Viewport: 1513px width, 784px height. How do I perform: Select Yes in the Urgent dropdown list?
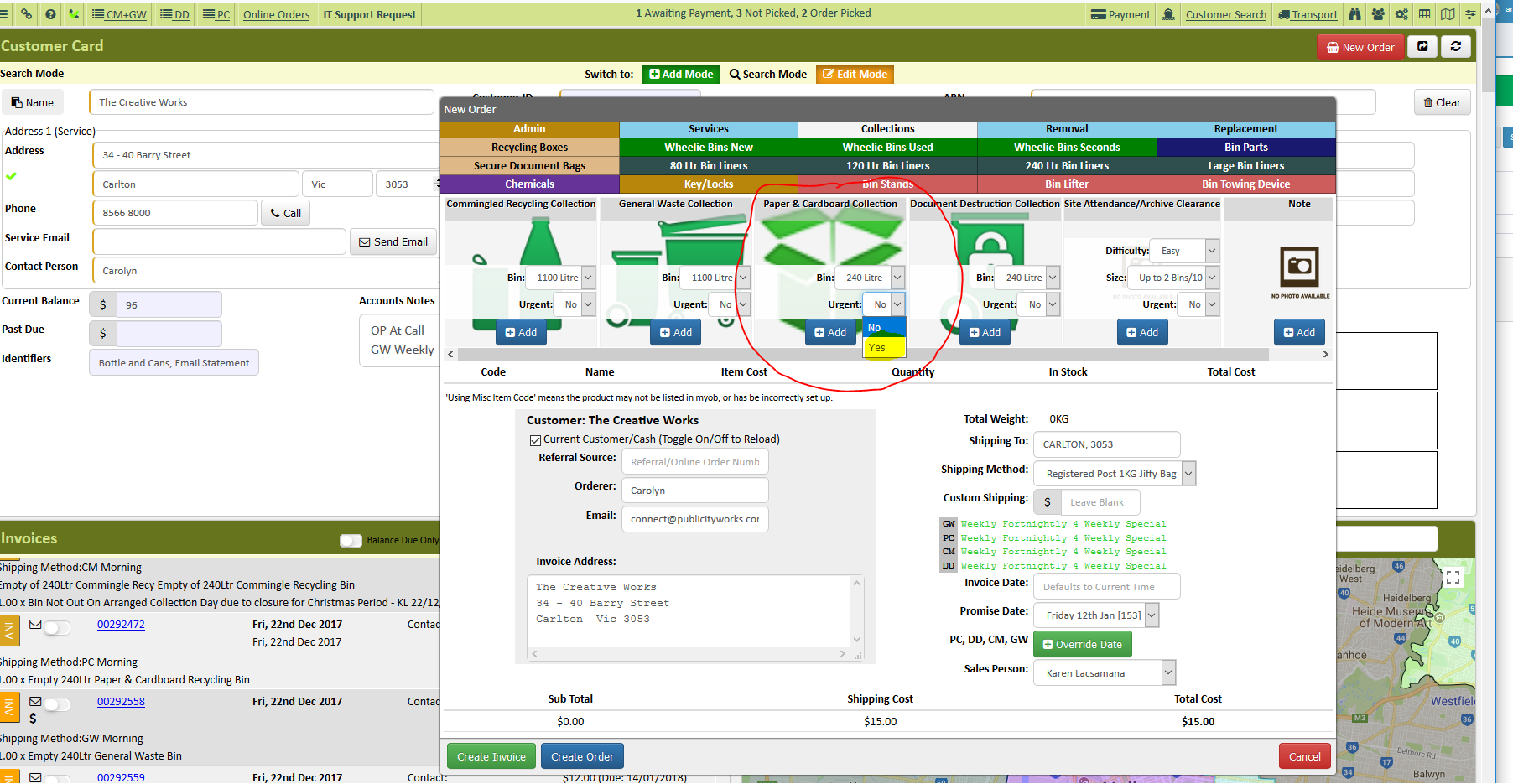[x=884, y=347]
